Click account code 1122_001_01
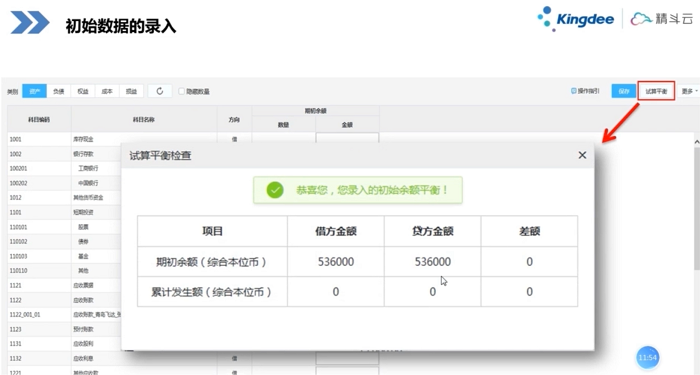Screen dimensions: 700x375 [x=25, y=314]
